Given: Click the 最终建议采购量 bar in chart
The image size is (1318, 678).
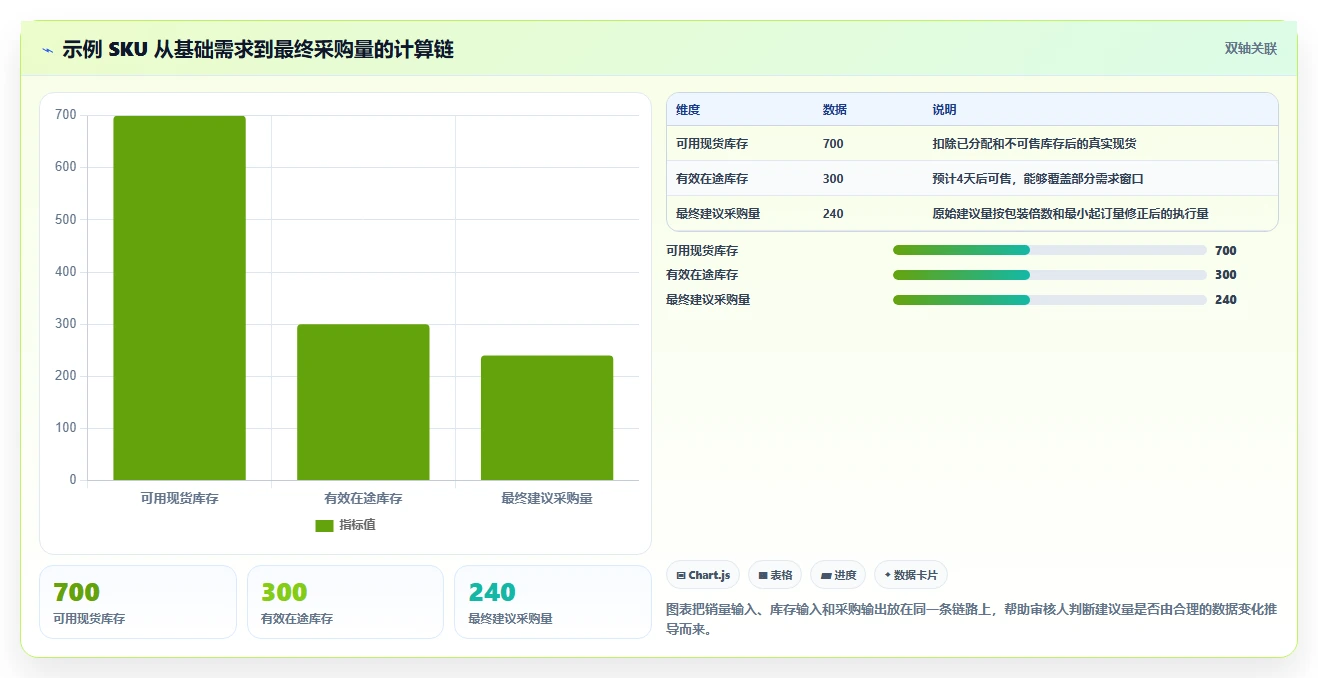Looking at the screenshot, I should pos(547,418).
